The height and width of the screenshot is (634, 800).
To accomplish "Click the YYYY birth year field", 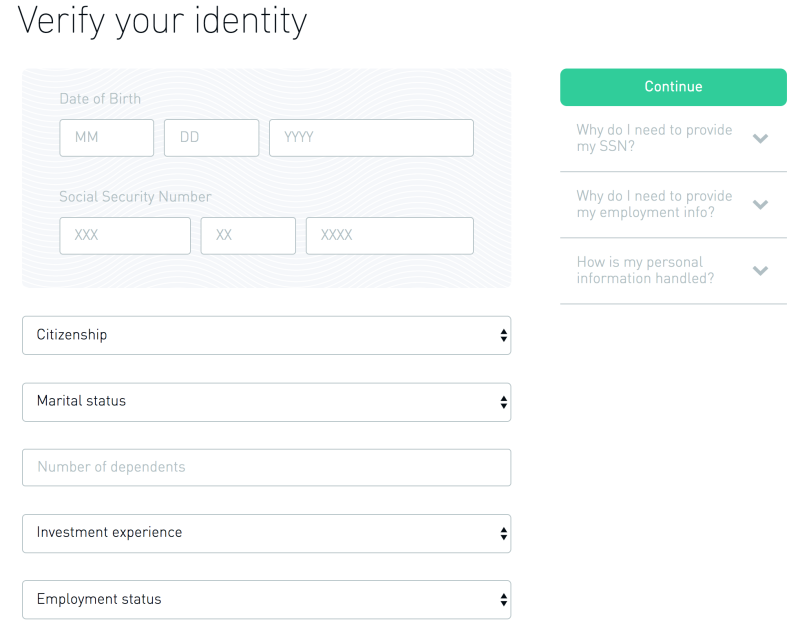I will [x=371, y=138].
